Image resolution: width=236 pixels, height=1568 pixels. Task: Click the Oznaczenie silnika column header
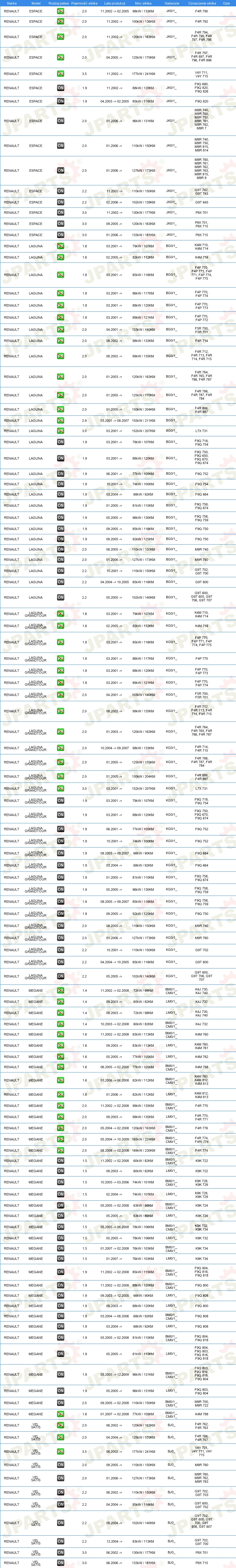coord(201,3)
